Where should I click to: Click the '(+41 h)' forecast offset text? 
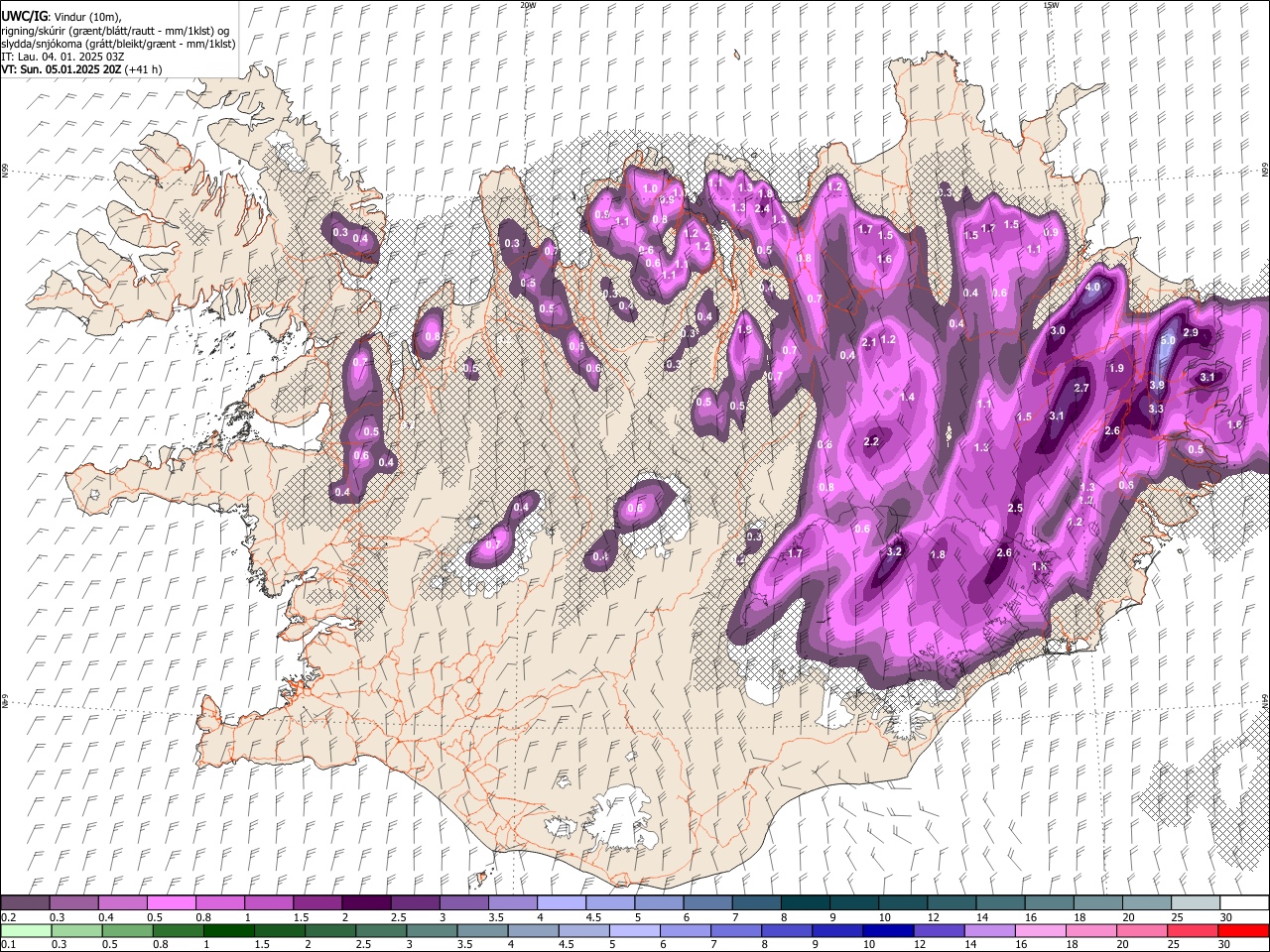coord(145,69)
